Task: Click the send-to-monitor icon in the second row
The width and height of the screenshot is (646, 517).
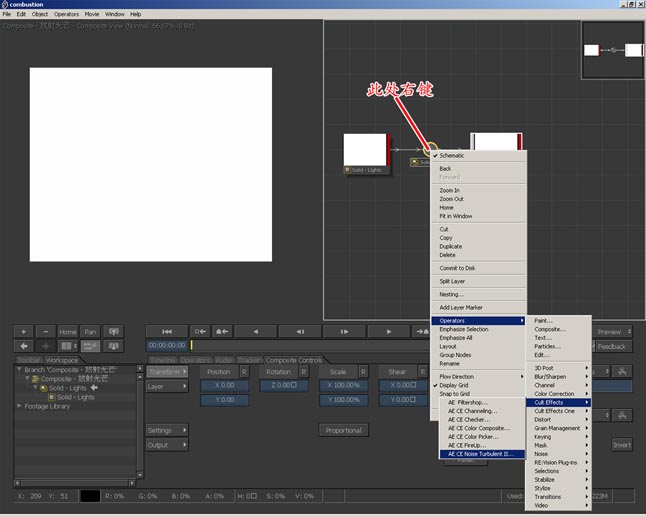Action: [113, 346]
